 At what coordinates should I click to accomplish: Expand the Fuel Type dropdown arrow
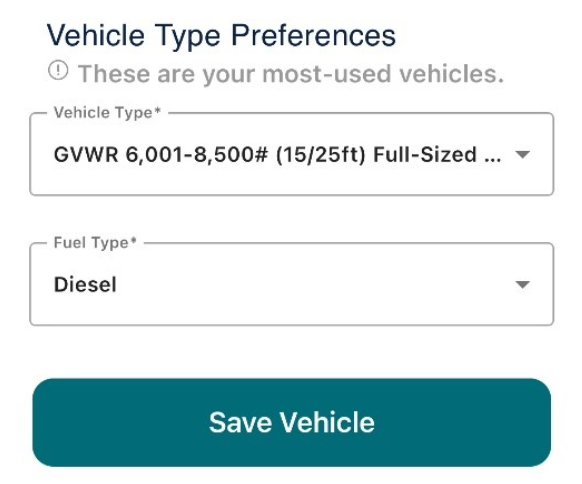click(x=523, y=285)
